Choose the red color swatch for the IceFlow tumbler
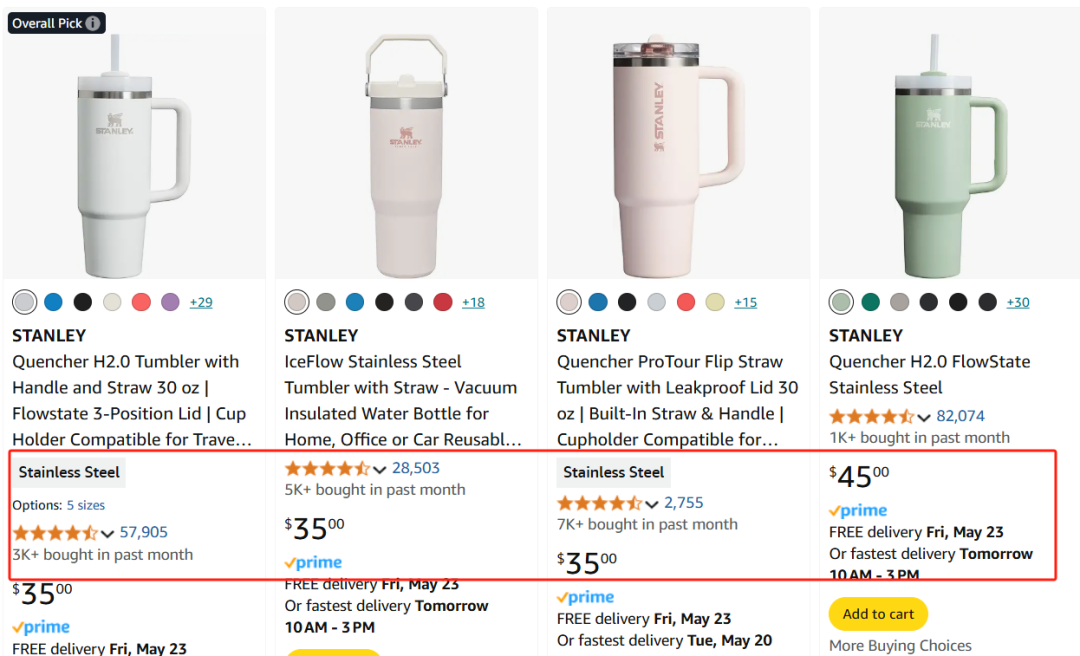 coord(442,302)
